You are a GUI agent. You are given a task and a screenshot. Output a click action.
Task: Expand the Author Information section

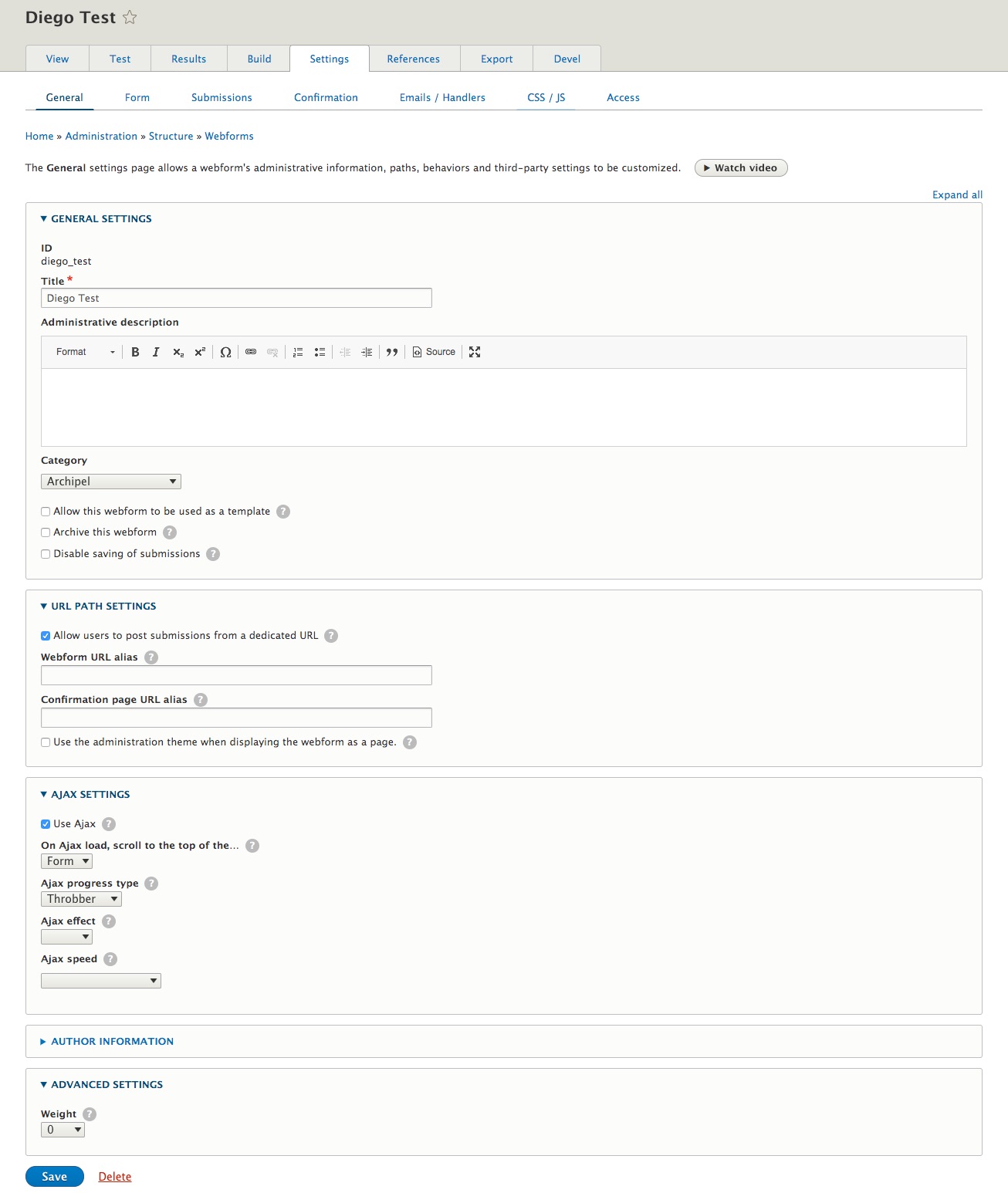[x=112, y=1042]
